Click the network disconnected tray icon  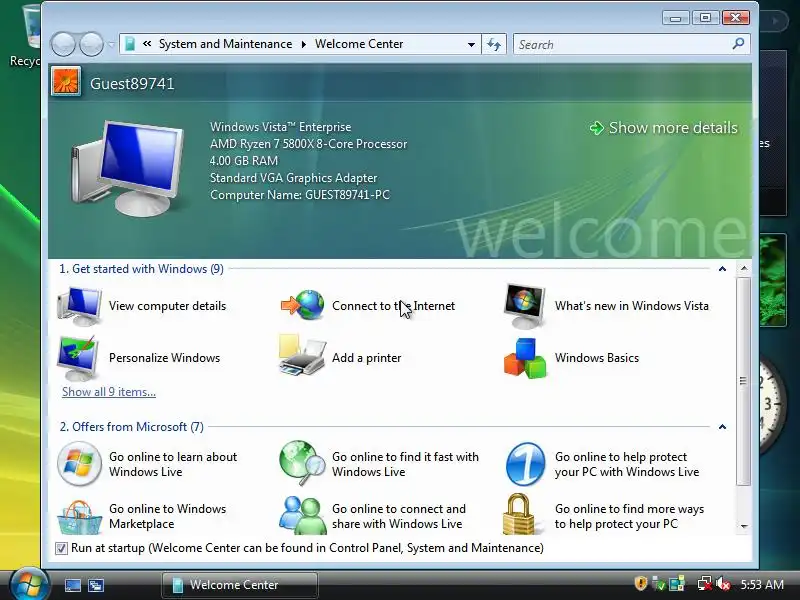705,584
